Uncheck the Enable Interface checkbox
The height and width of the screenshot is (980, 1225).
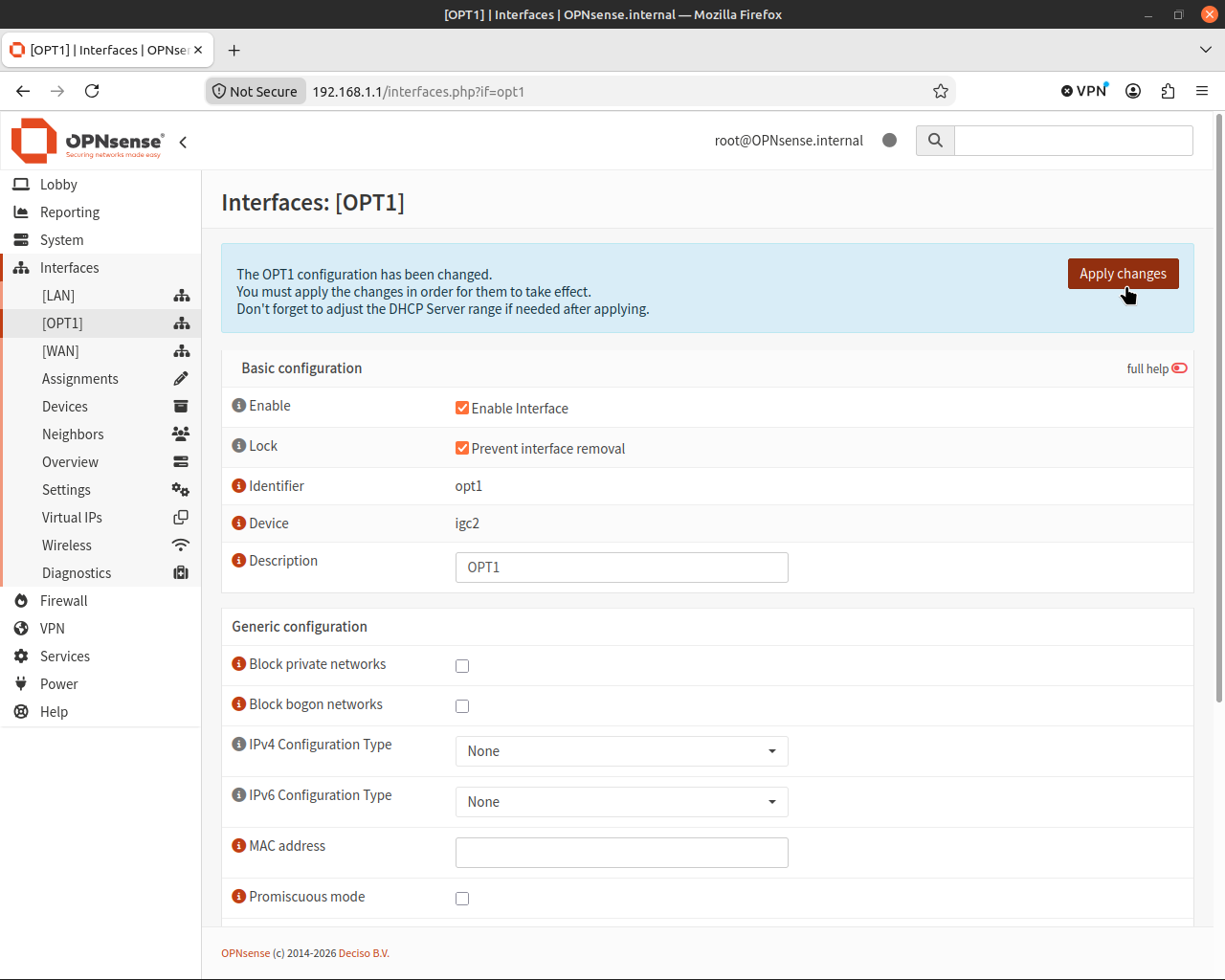[x=462, y=408]
